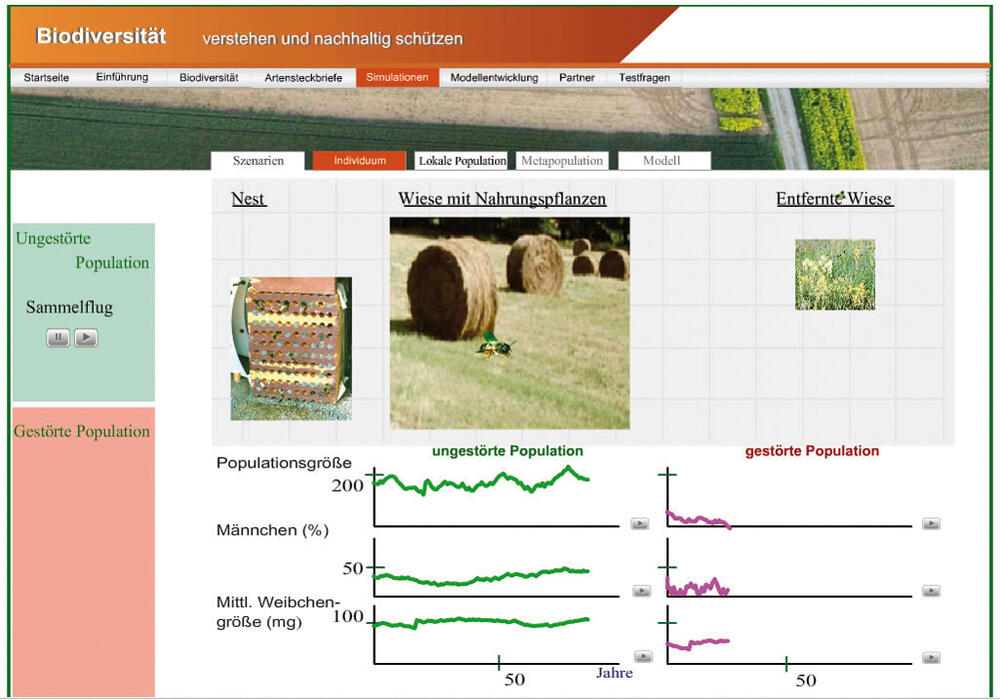The height and width of the screenshot is (700, 1000).
Task: Click the Entfernte Wiese heading link
Action: tap(834, 199)
